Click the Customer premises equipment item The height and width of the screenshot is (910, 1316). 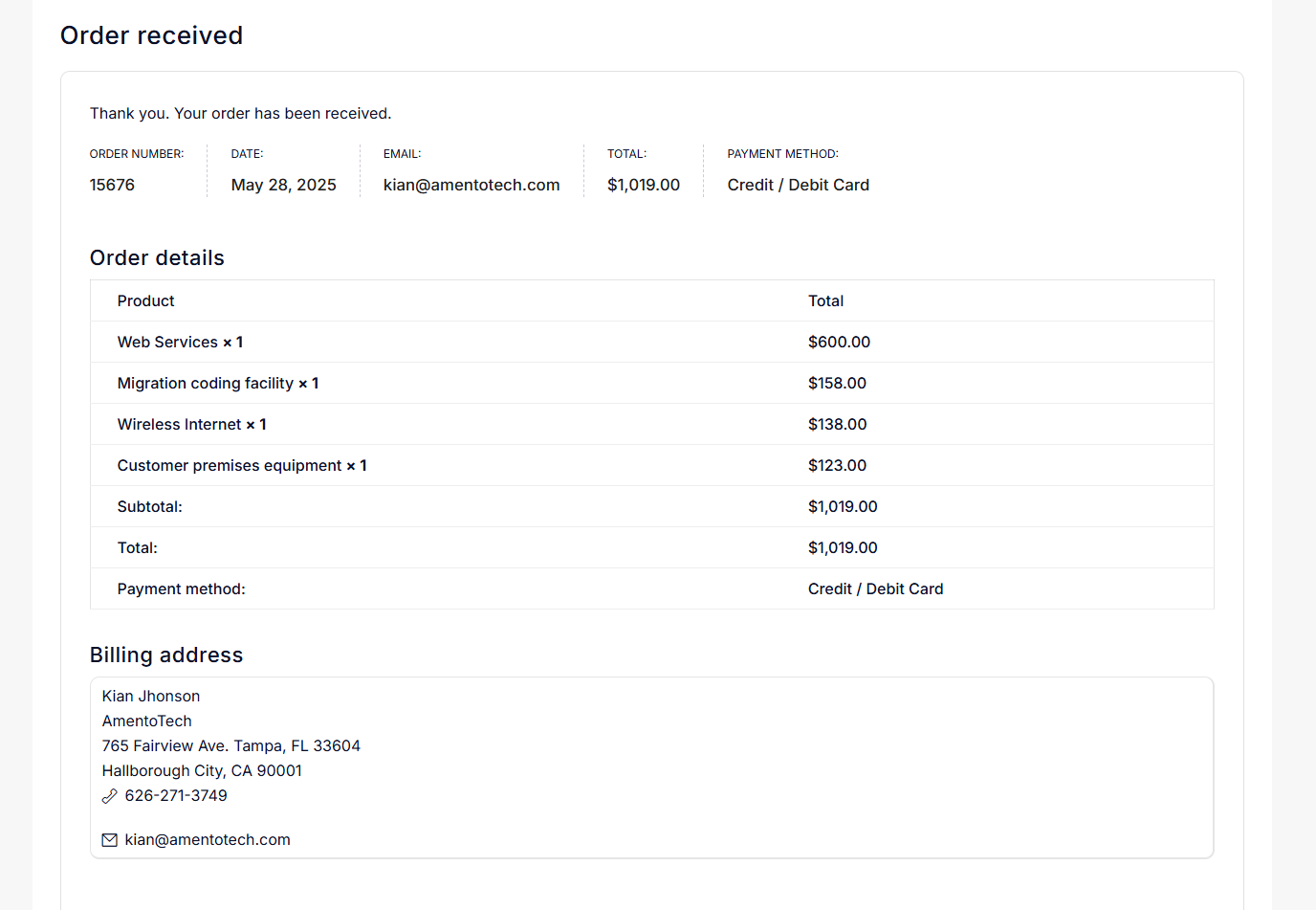point(229,466)
